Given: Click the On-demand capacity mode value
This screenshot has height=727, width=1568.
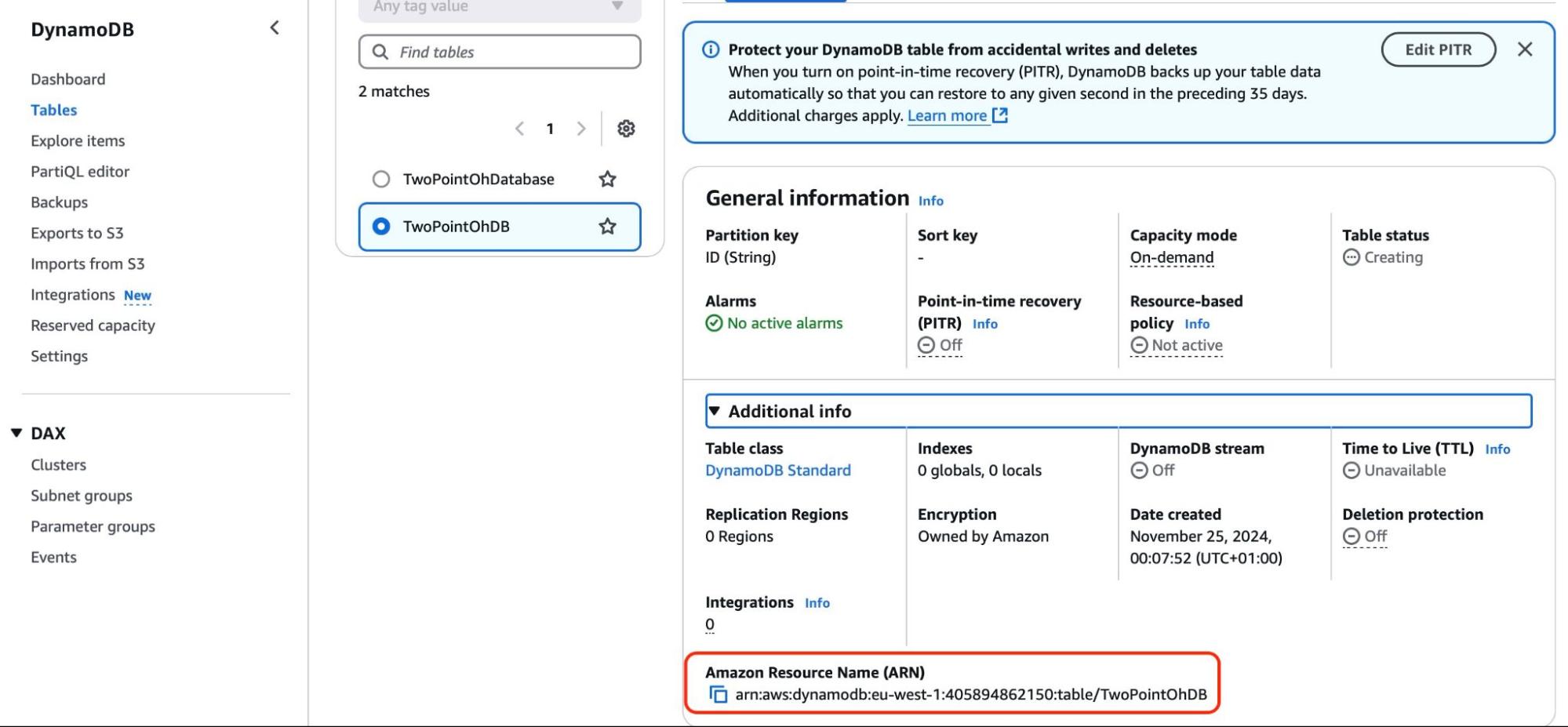Looking at the screenshot, I should pos(1172,257).
